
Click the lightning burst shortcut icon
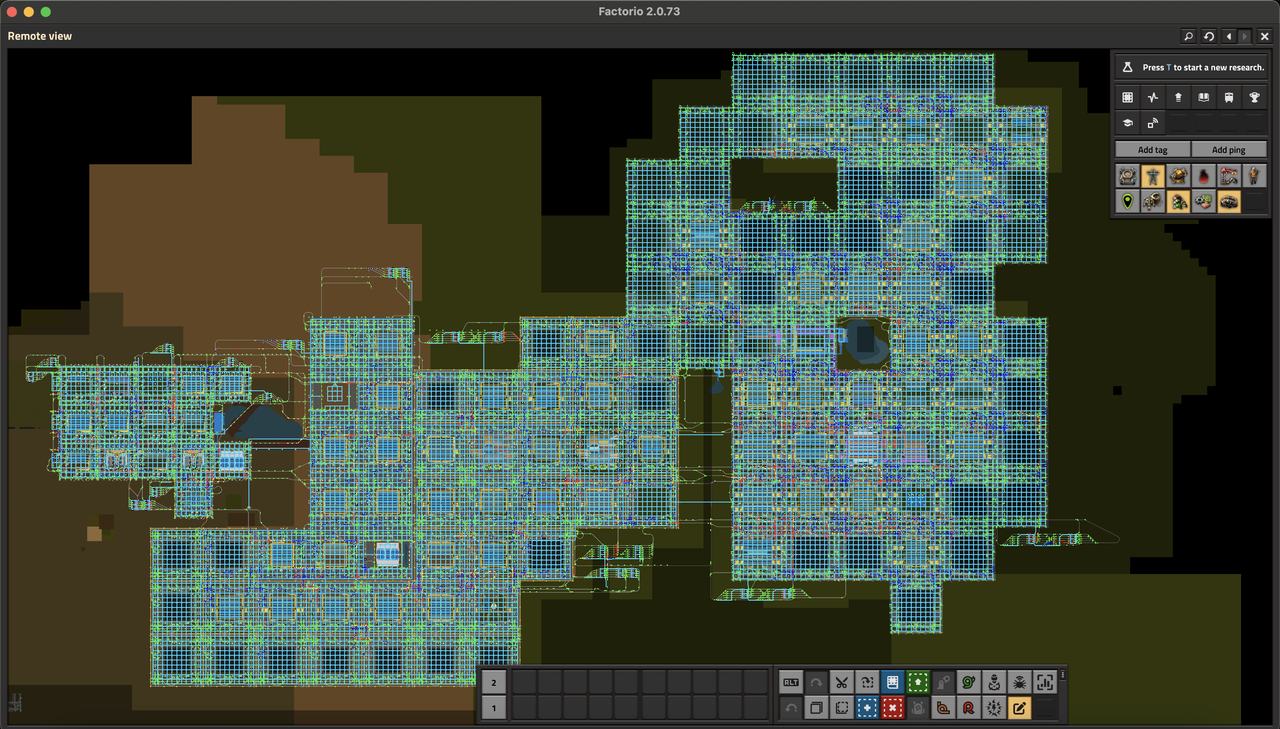994,708
